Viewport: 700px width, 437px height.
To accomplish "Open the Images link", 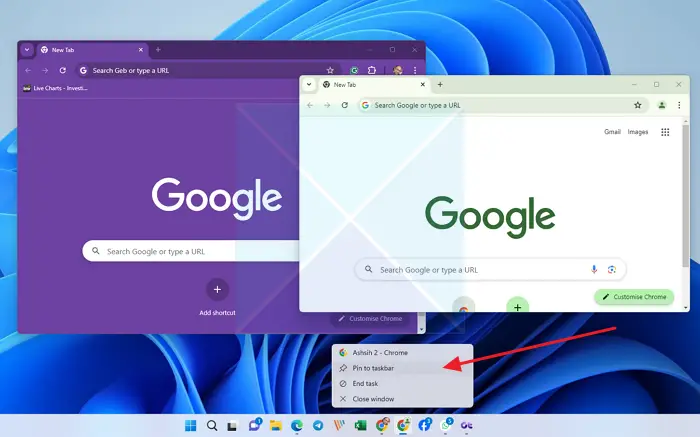I will point(638,132).
